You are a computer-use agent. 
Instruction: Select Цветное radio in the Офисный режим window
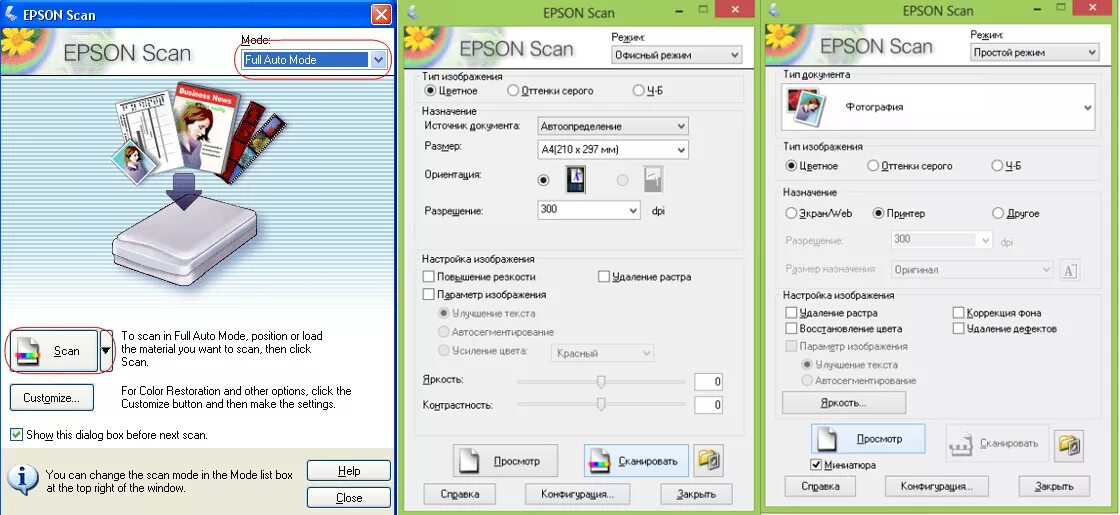(x=430, y=91)
